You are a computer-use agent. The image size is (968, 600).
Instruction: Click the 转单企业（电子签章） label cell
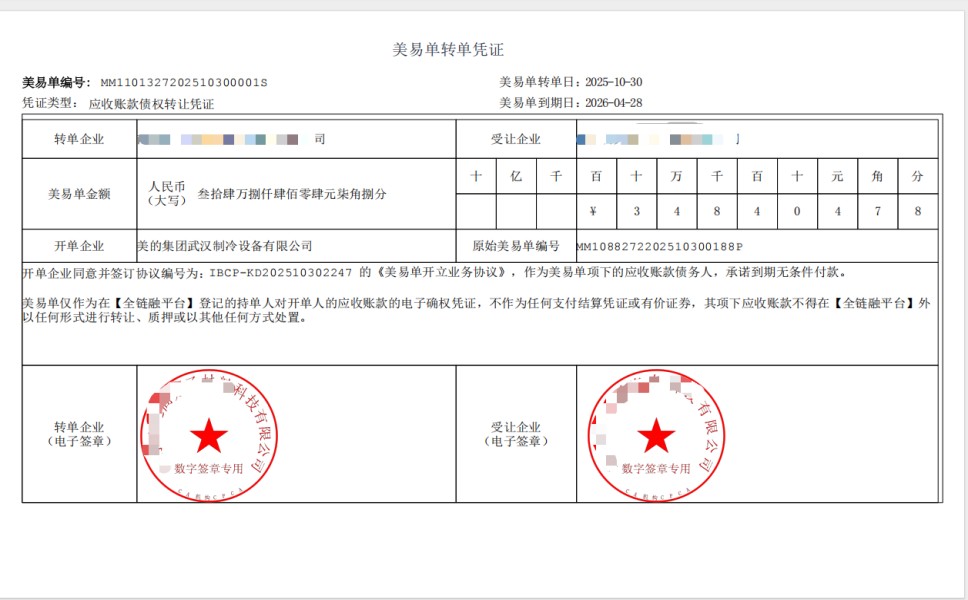[79, 434]
